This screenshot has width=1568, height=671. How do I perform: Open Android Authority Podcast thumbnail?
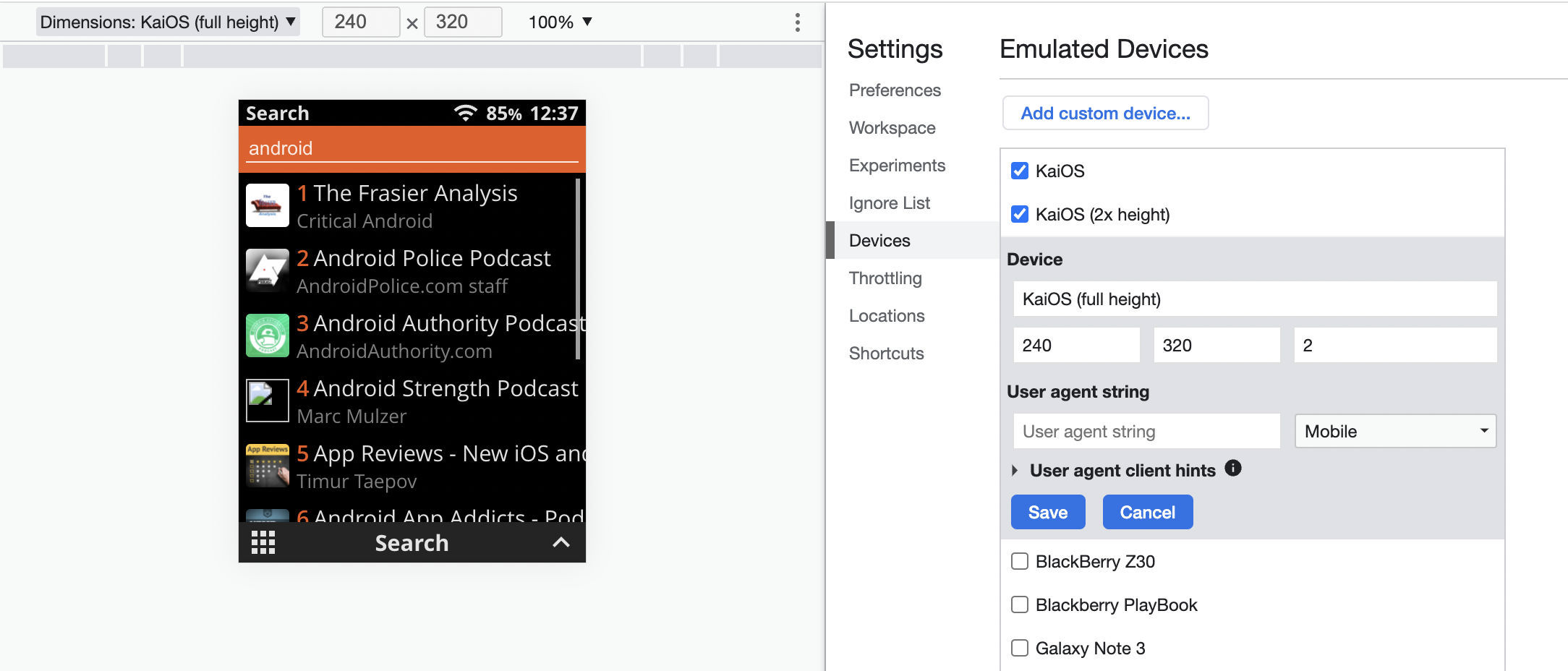(268, 335)
